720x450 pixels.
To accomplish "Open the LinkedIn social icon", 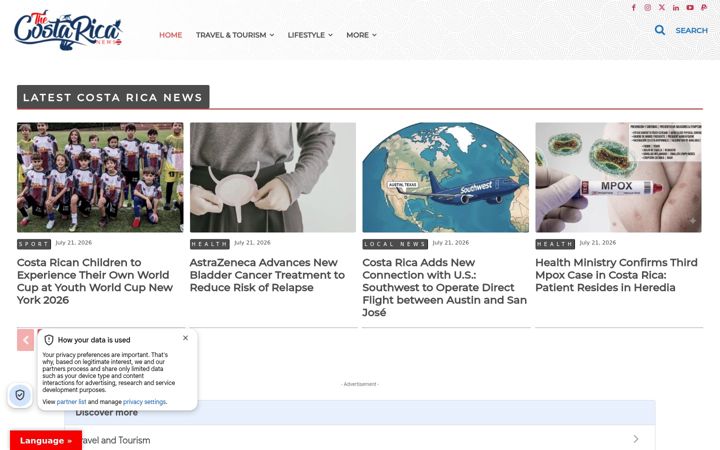I will coord(676,7).
